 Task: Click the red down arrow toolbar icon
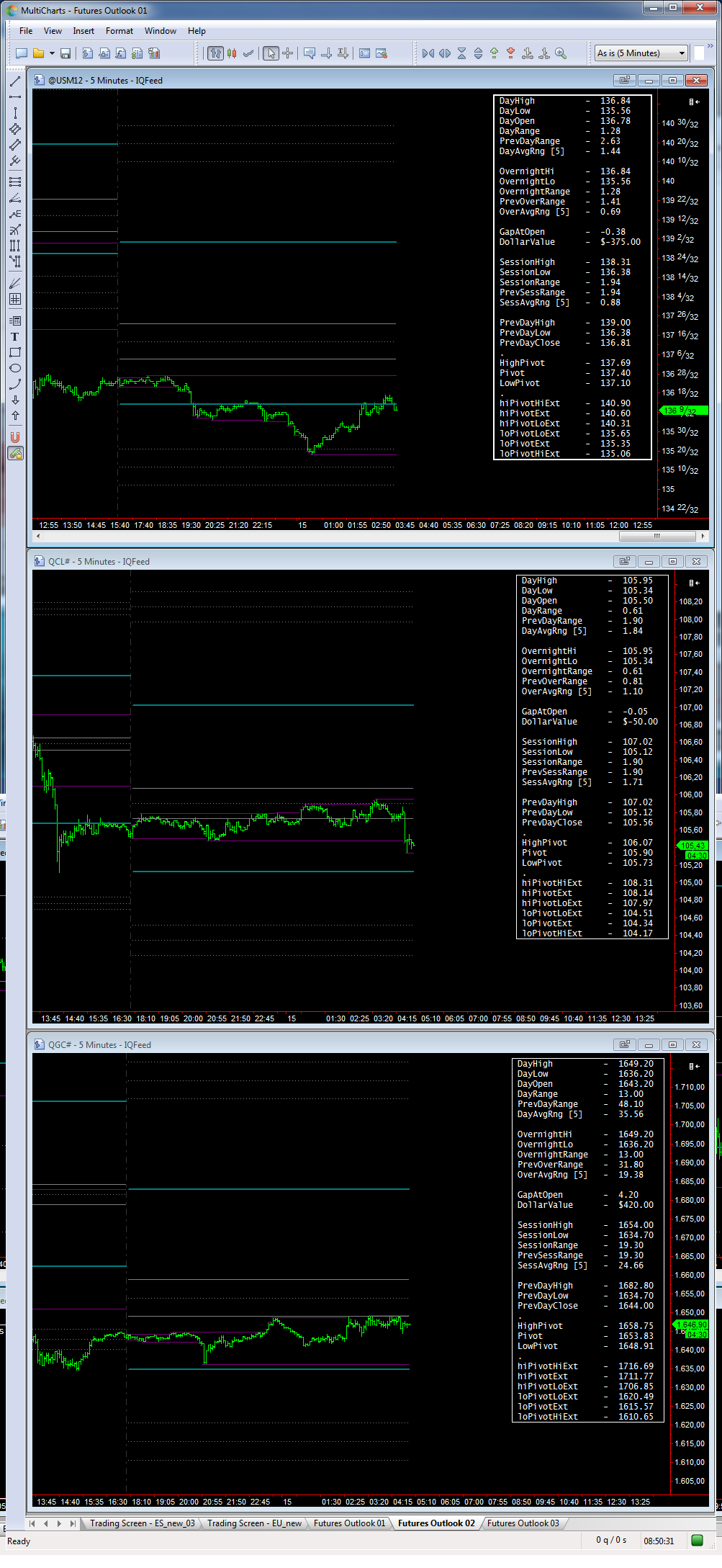tap(510, 53)
